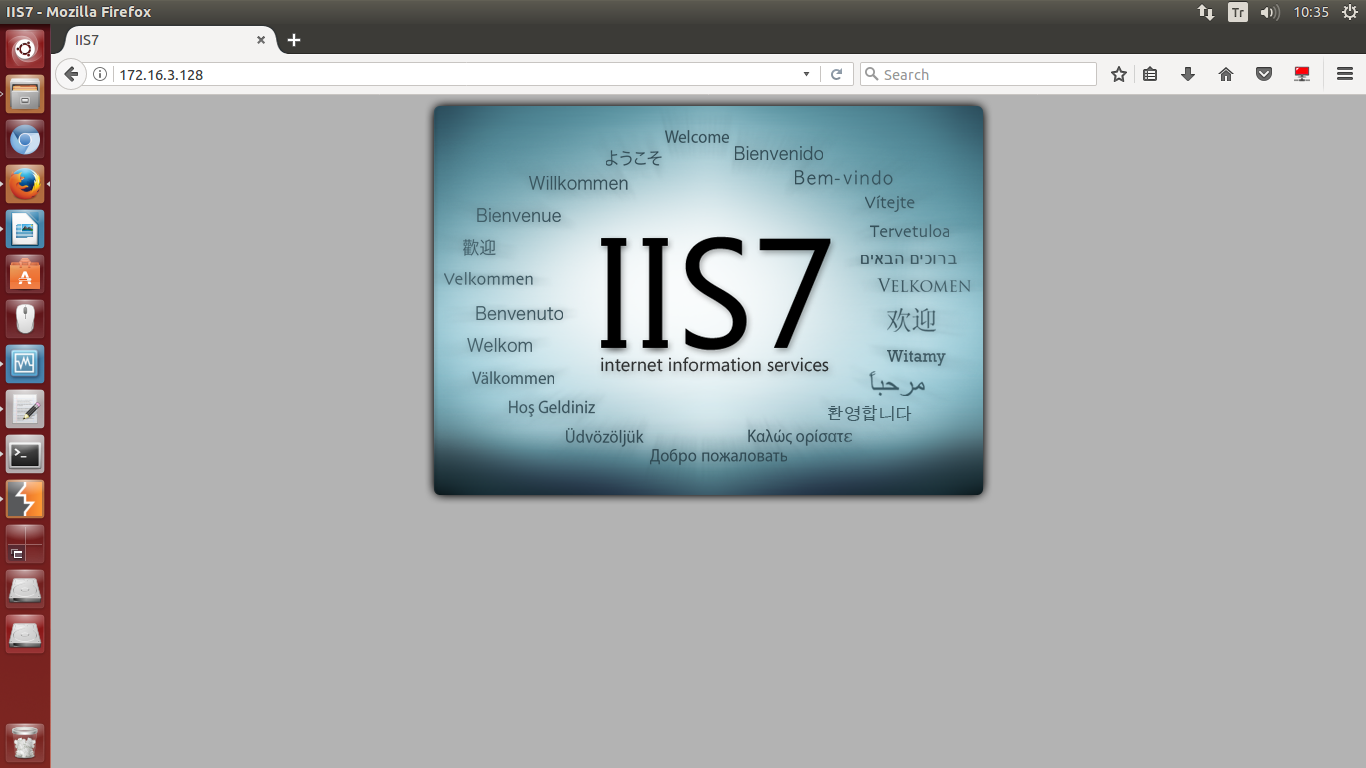Open the power and session menu
This screenshot has width=1366, height=768.
tap(1349, 12)
